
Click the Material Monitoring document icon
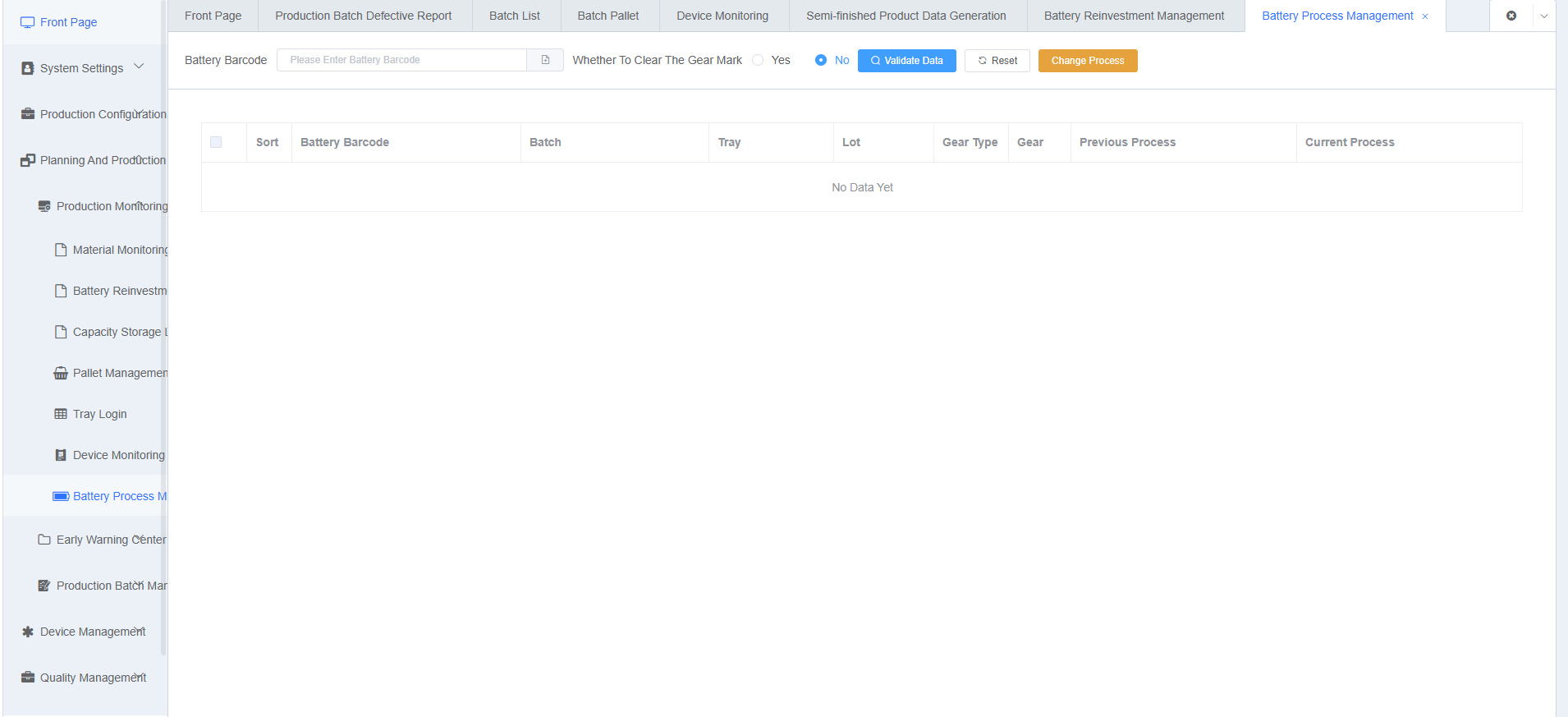pos(61,250)
